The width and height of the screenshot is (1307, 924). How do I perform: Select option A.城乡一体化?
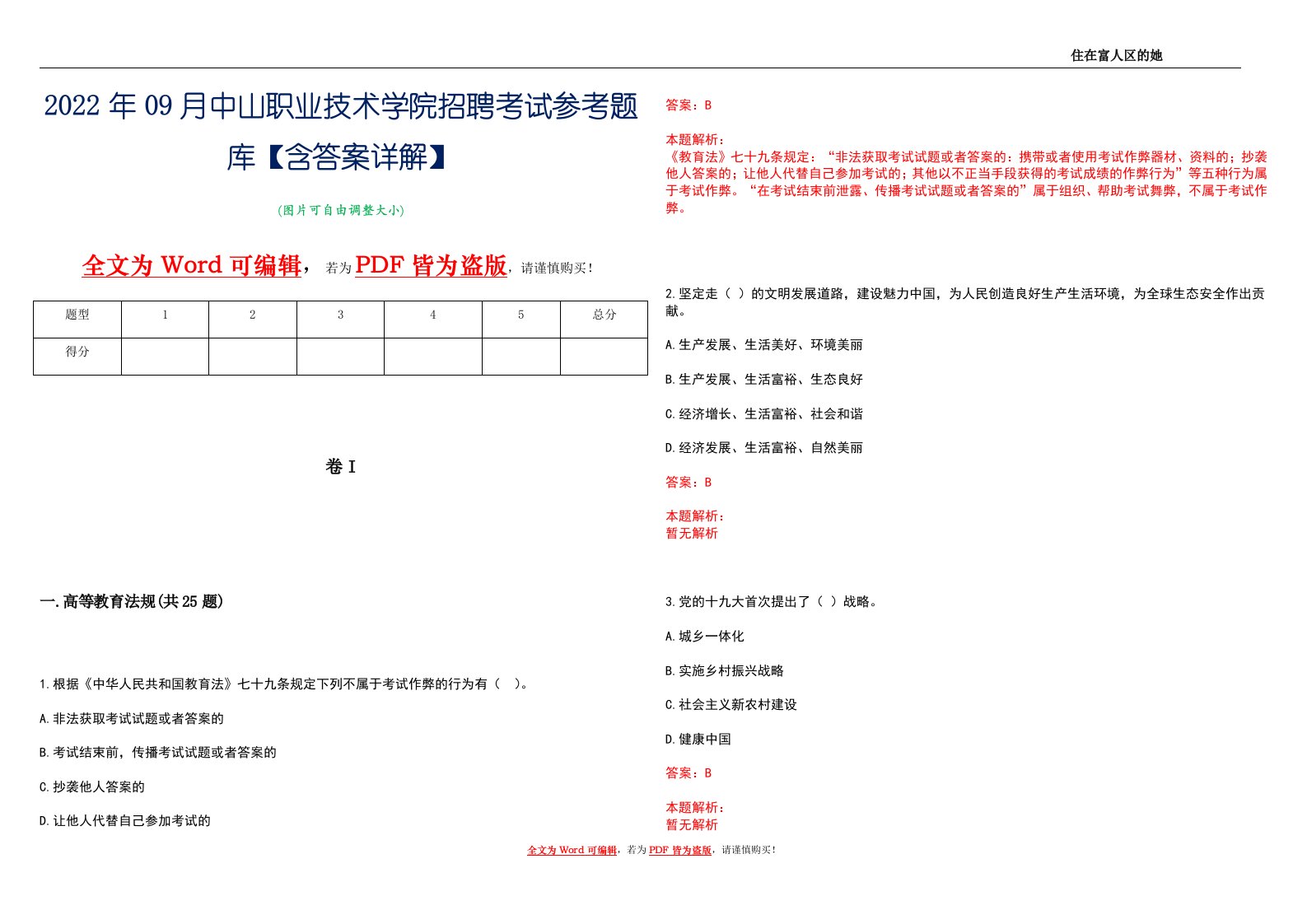705,637
